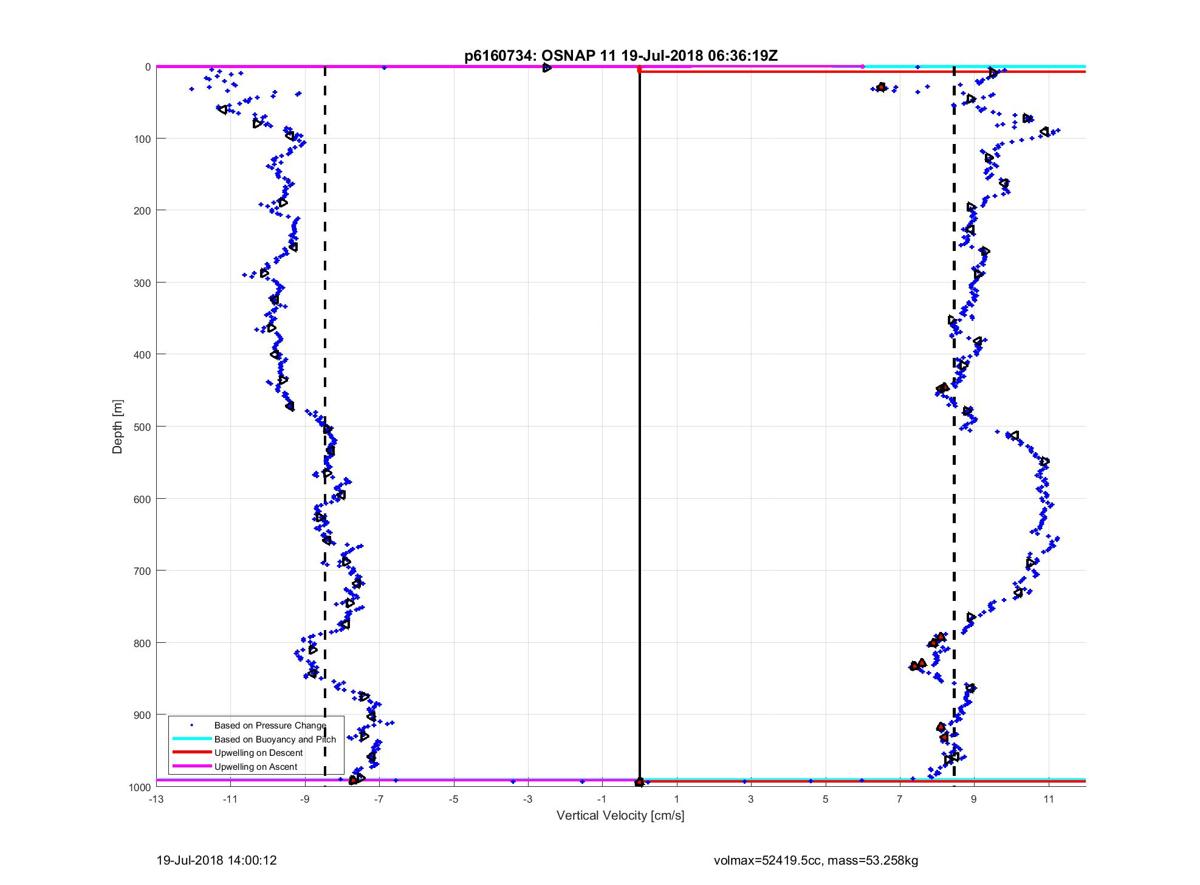The height and width of the screenshot is (885, 1200).
Task: Click the x-axis tick label '5'
Action: (x=826, y=798)
